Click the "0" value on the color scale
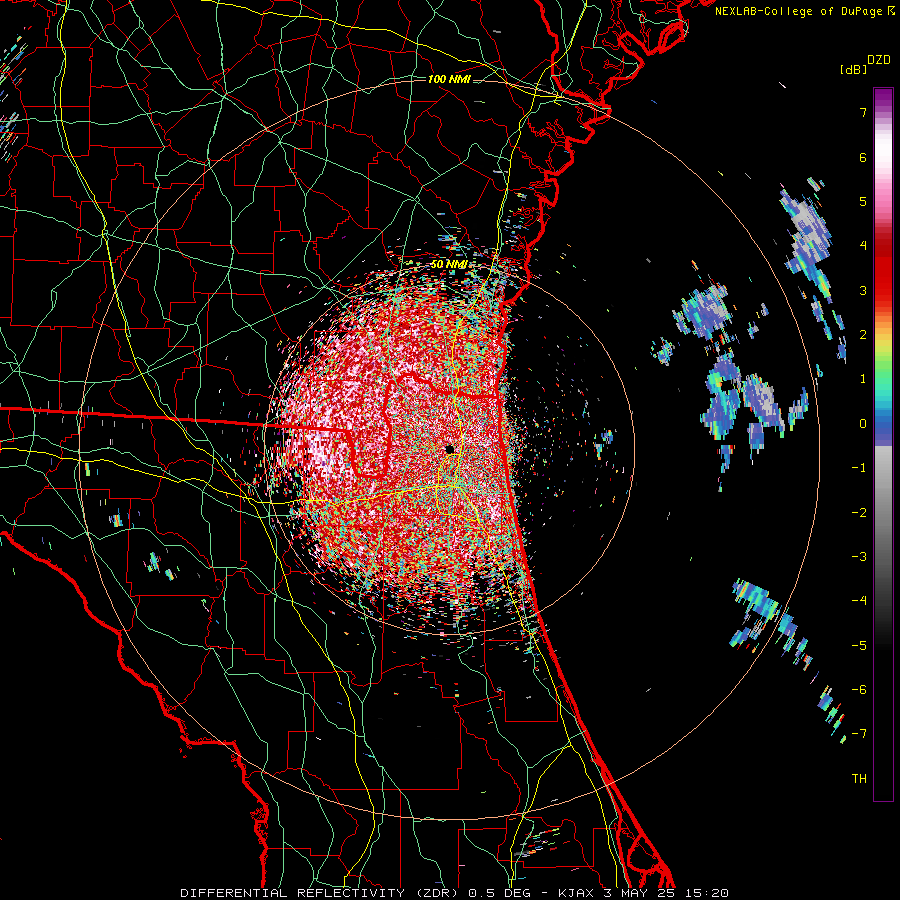The image size is (900, 900). (863, 424)
